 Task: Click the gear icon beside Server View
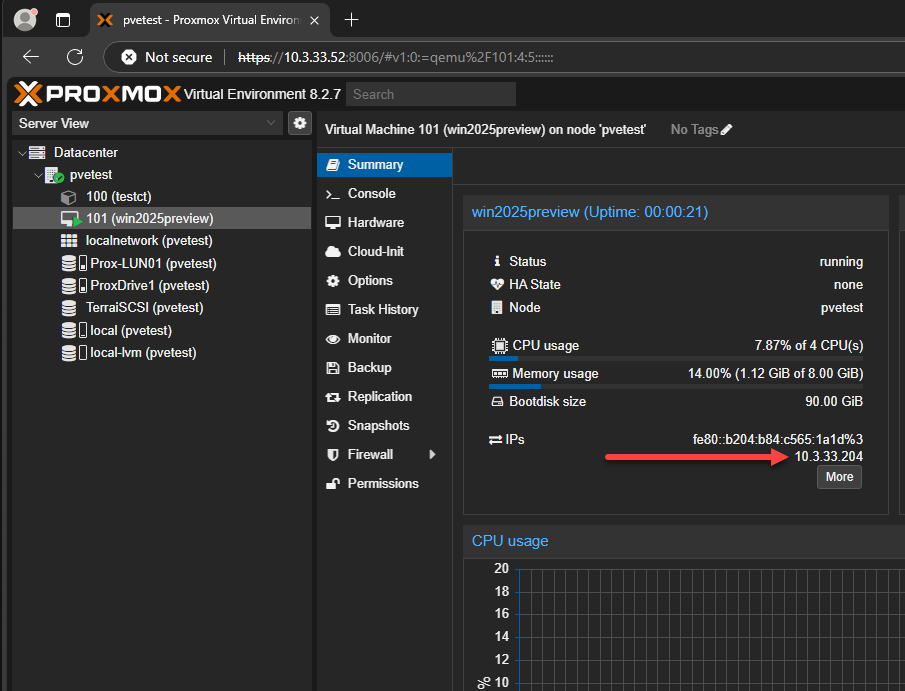tap(299, 123)
